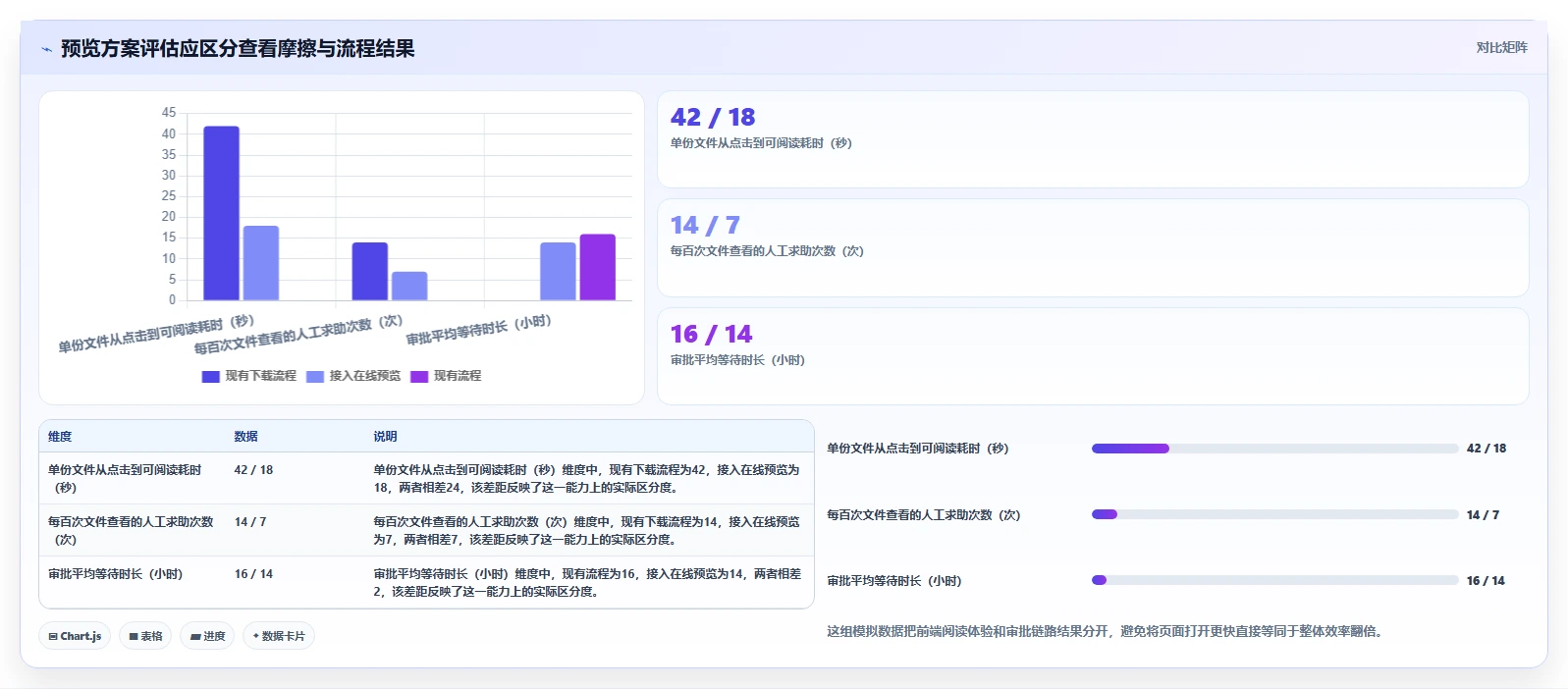Click the 42 / 18 value beside the progress bar

[1487, 449]
